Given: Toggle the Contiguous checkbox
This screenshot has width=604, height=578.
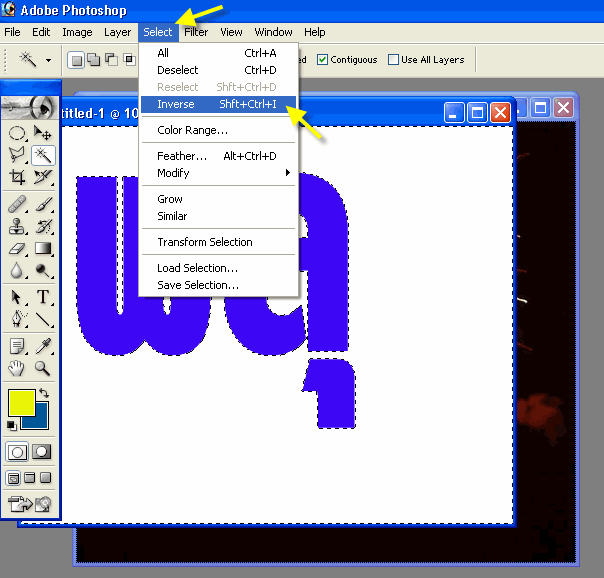Looking at the screenshot, I should pyautogui.click(x=322, y=60).
